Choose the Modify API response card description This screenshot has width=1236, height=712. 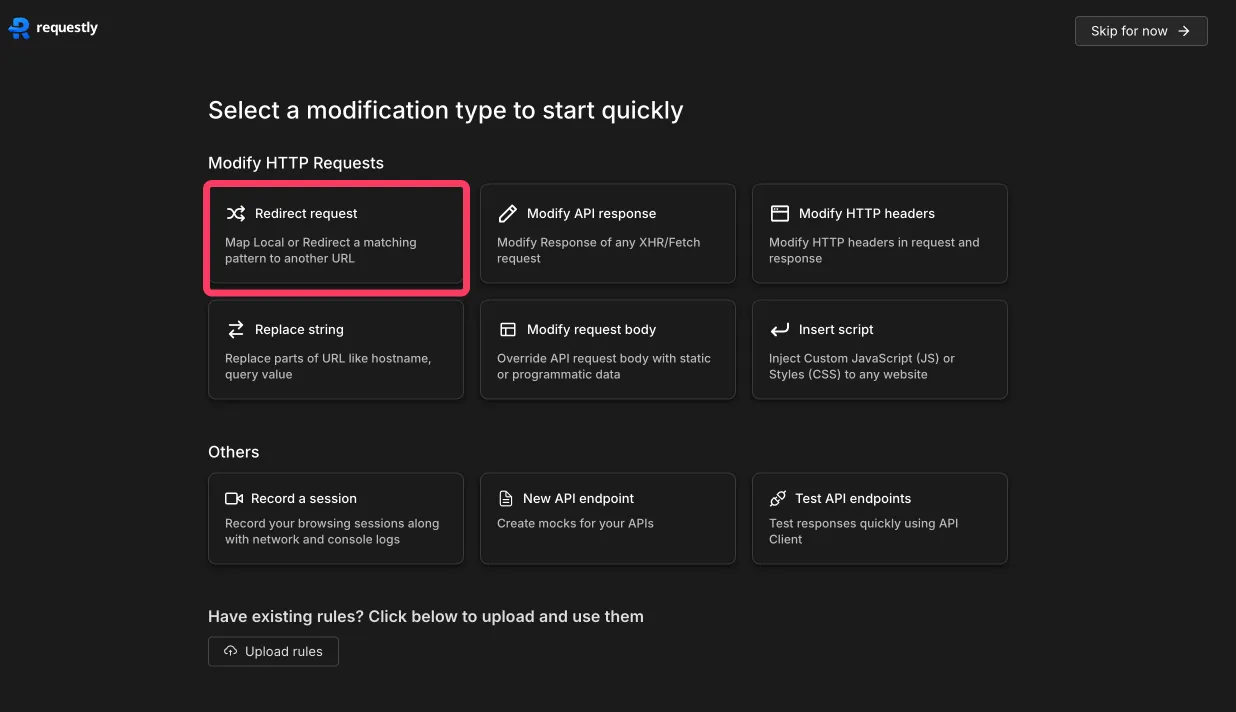coord(598,250)
